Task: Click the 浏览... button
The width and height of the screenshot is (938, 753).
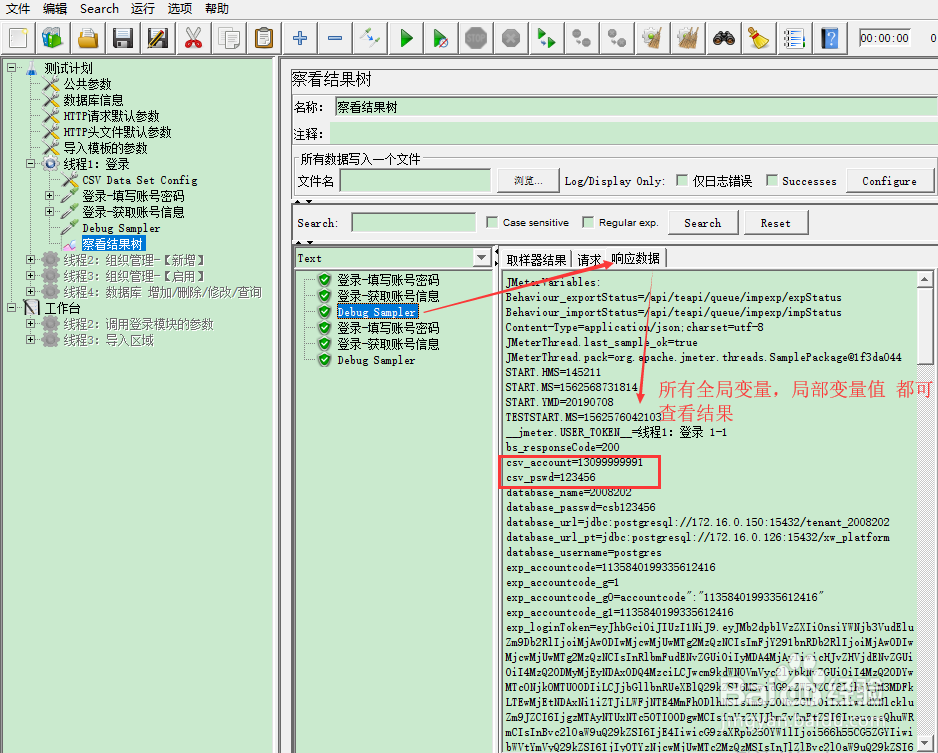Action: pyautogui.click(x=528, y=181)
